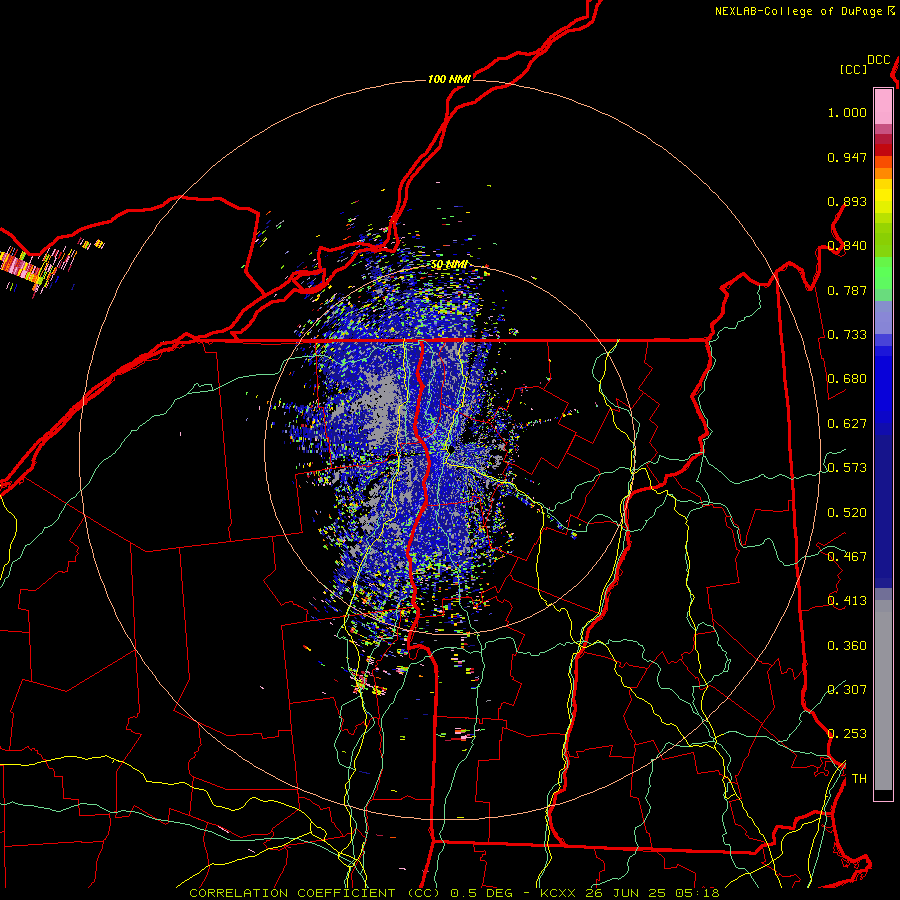Select the 0.627 legend value
Image resolution: width=900 pixels, height=900 pixels.
pyautogui.click(x=847, y=424)
